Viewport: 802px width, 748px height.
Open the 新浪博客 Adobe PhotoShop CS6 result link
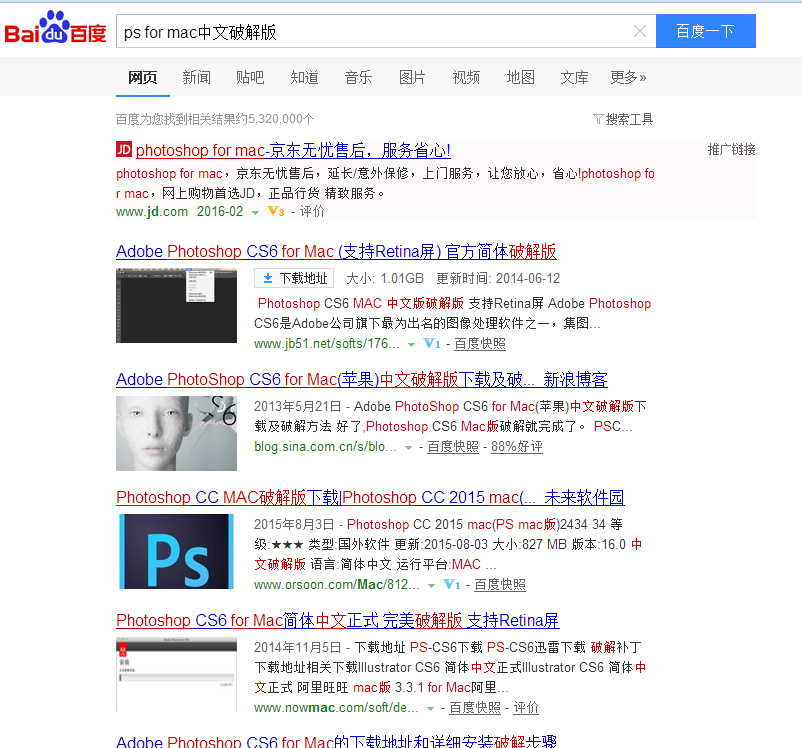pos(361,380)
